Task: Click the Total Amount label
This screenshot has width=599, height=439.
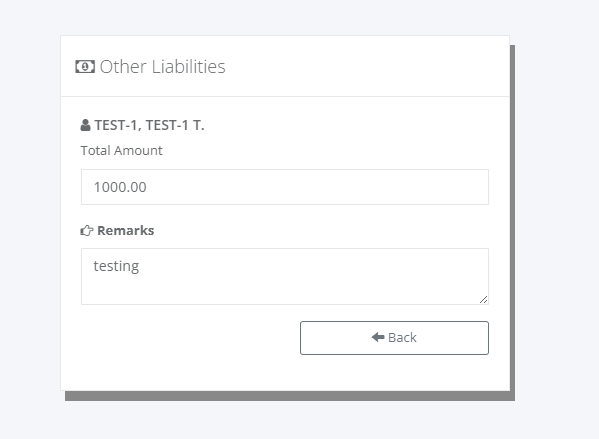Action: 121,151
